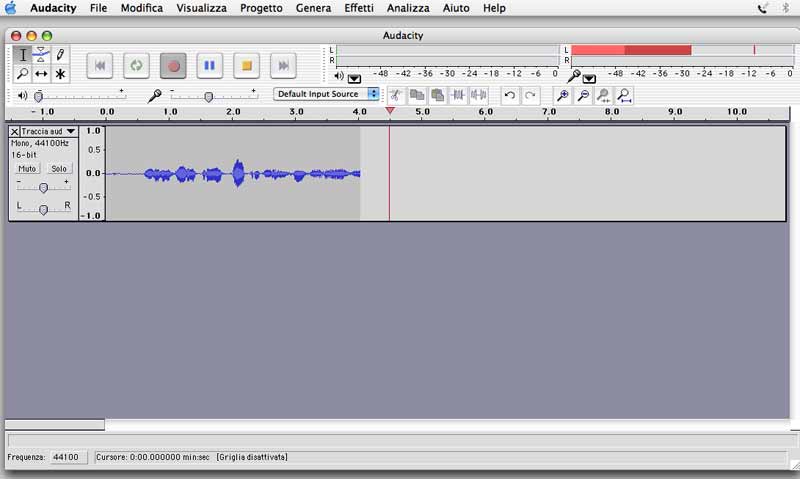Click the 7.0 mark on timeline ruler
Image resolution: width=800 pixels, height=479 pixels.
point(549,111)
